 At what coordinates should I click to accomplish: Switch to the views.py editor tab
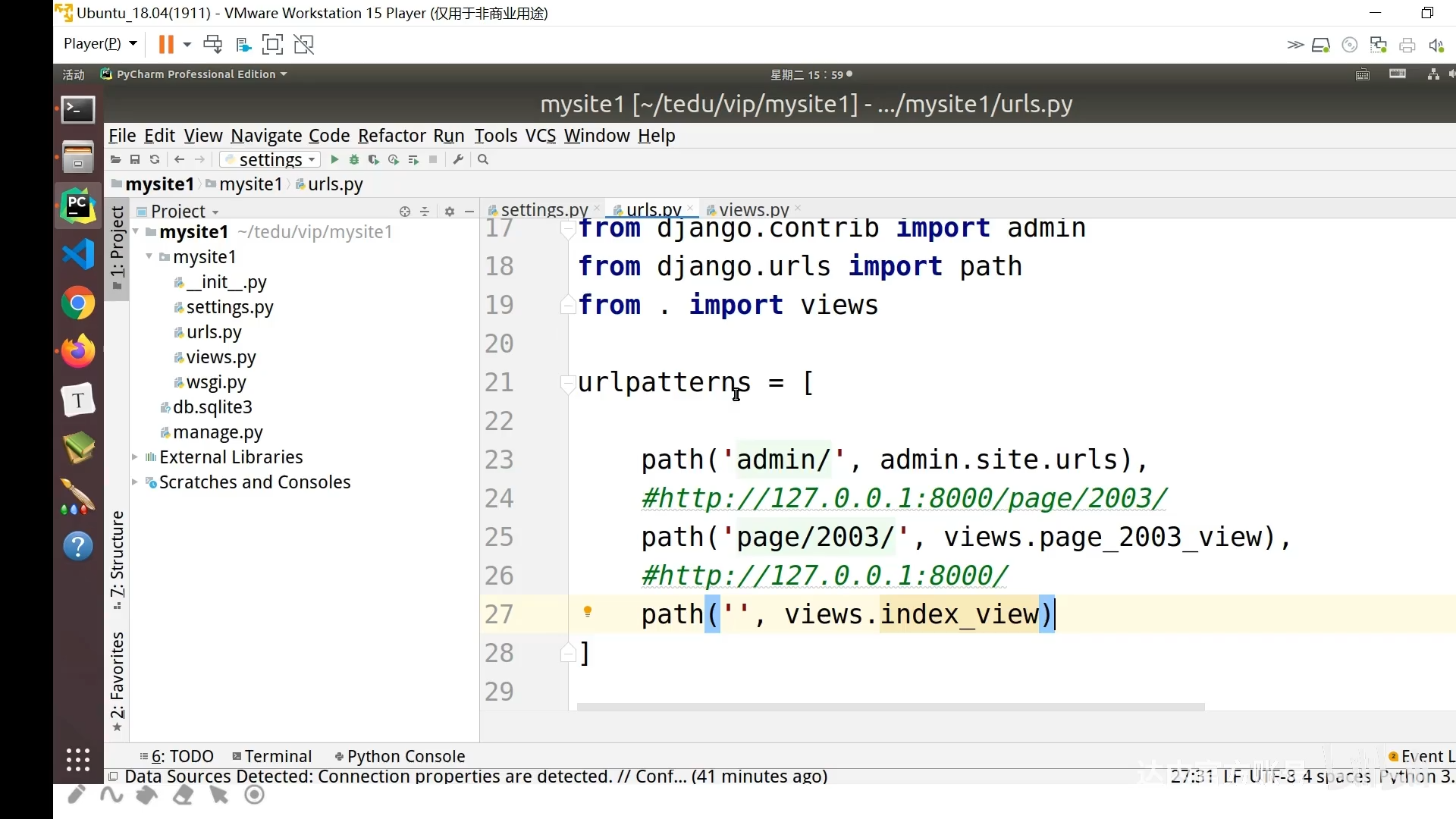coord(754,209)
